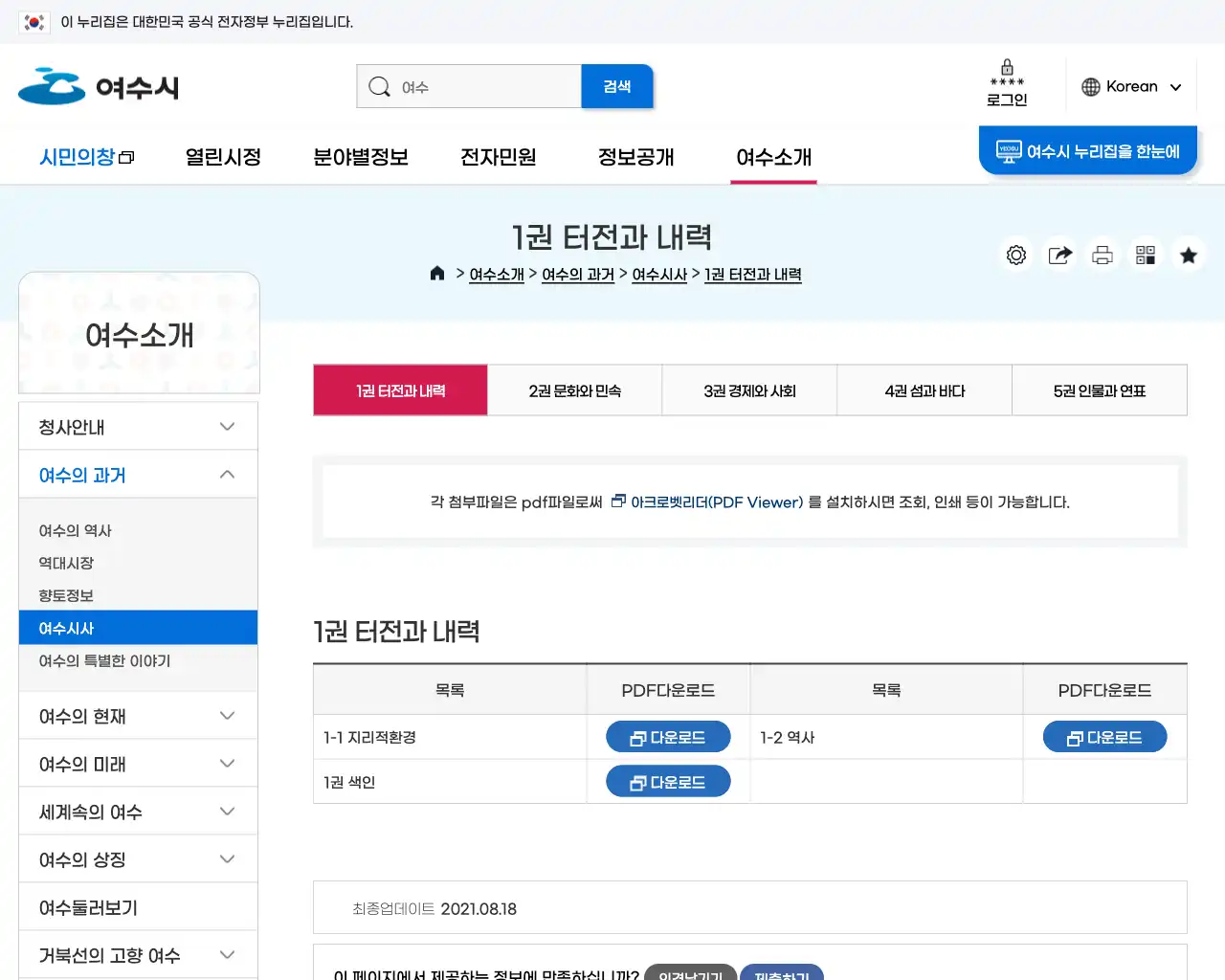Click the 여수시사 breadcrumb link
The height and width of the screenshot is (980, 1225).
[659, 275]
